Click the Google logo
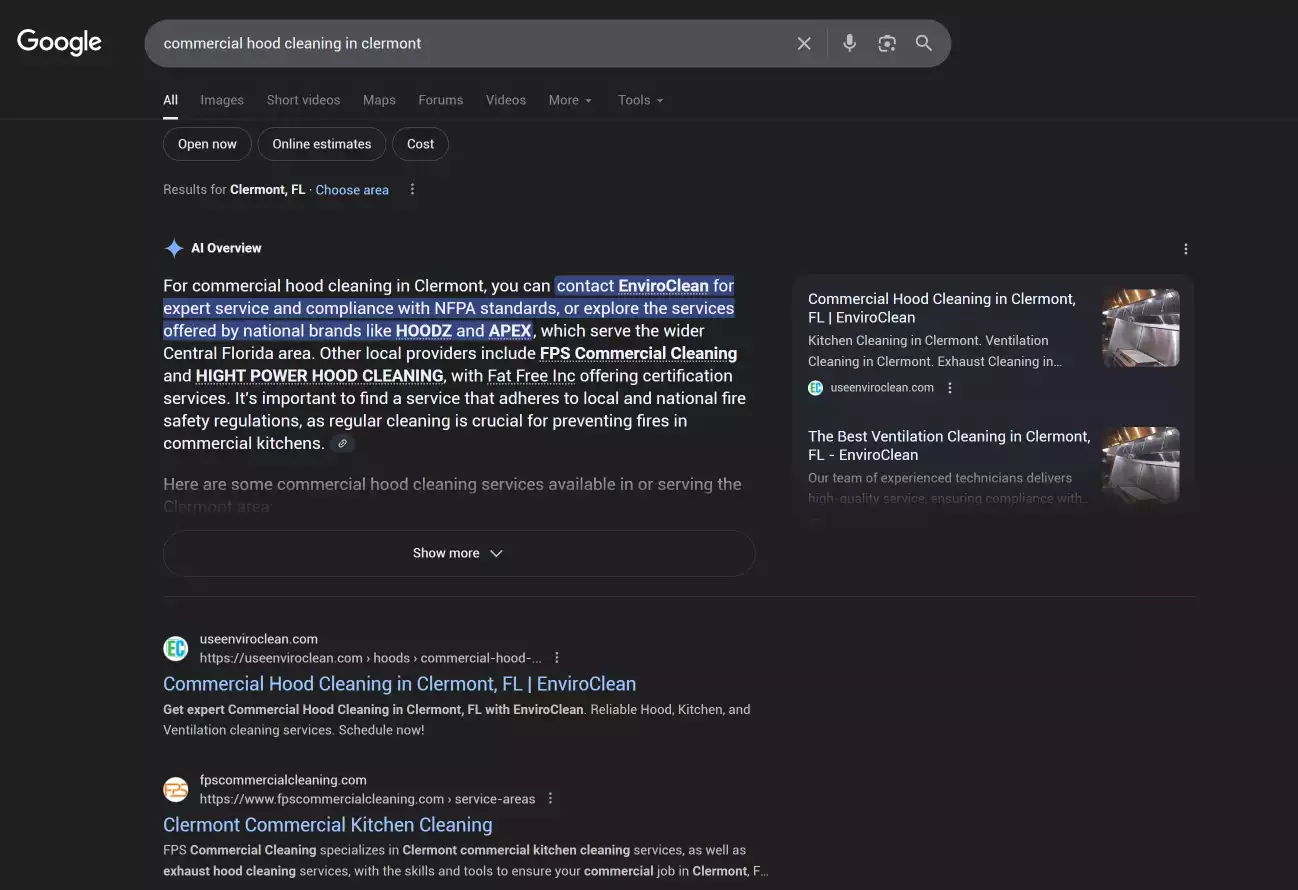Image resolution: width=1298 pixels, height=890 pixels. tap(59, 42)
